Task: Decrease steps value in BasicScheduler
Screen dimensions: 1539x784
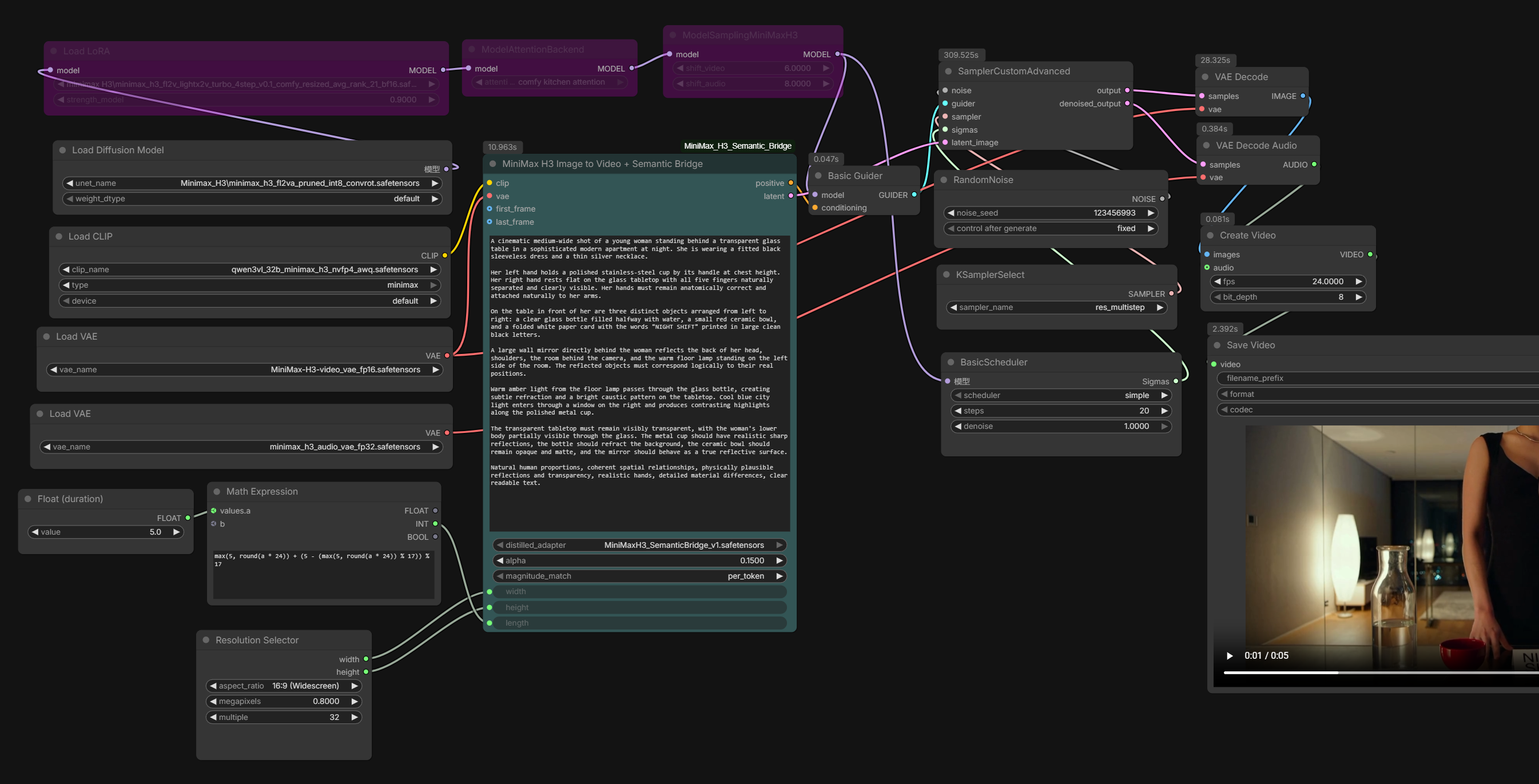Action: click(958, 411)
